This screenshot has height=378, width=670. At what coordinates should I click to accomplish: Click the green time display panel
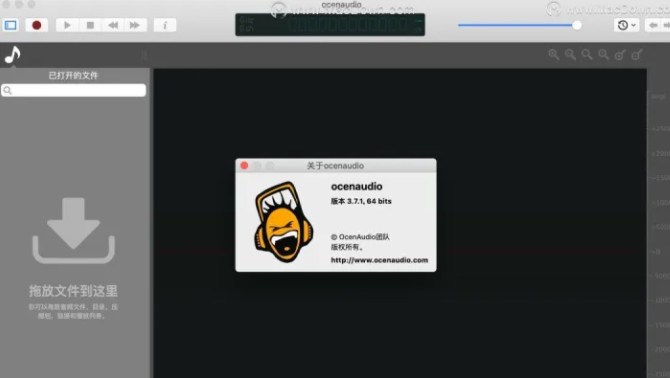[x=330, y=25]
